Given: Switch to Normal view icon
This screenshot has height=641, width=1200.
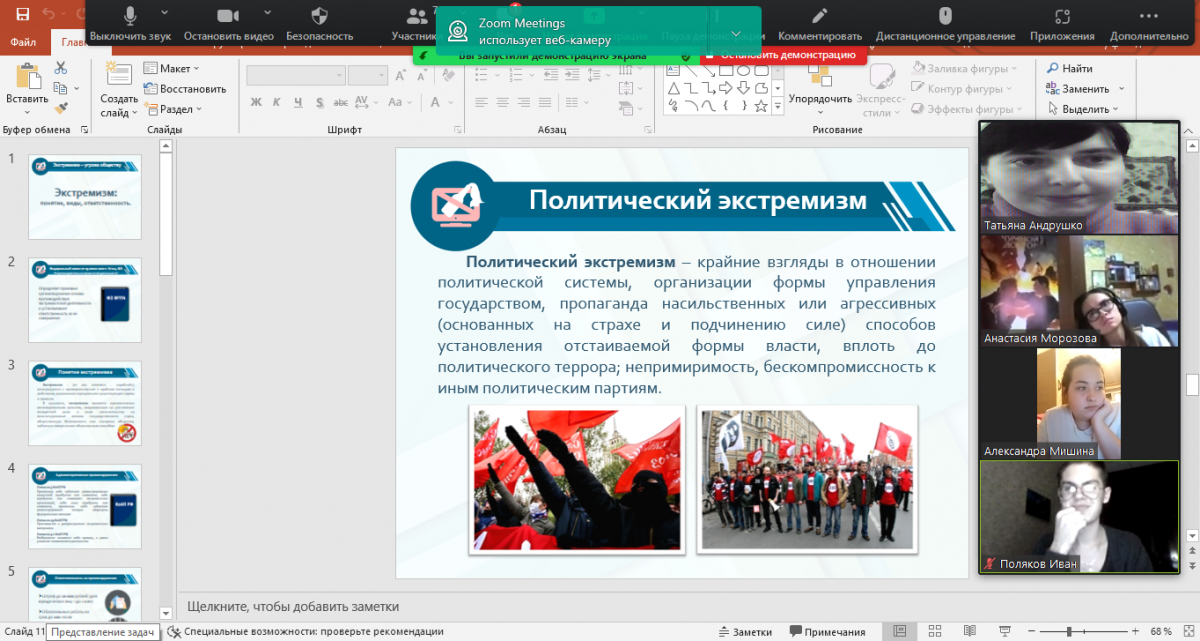Looking at the screenshot, I should point(900,631).
